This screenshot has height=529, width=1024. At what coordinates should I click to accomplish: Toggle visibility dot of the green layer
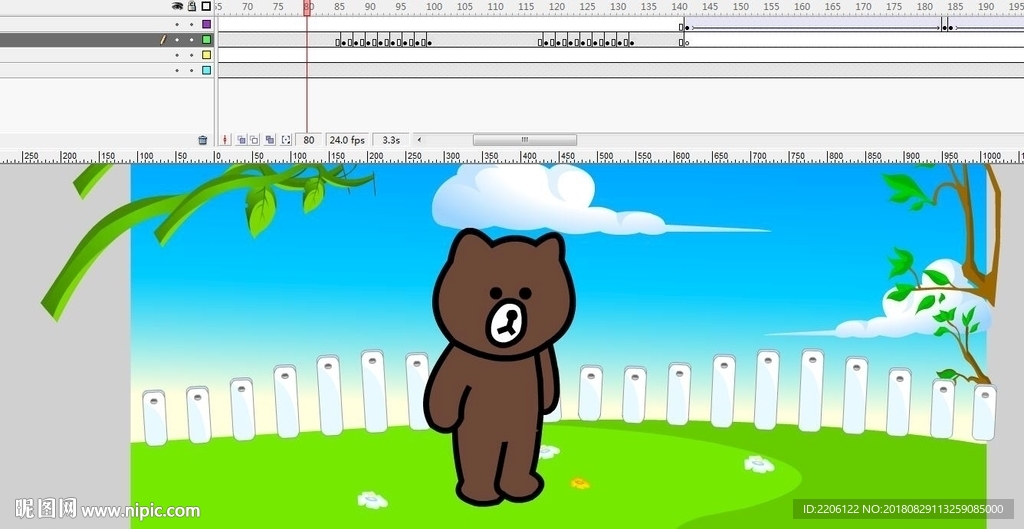point(177,40)
